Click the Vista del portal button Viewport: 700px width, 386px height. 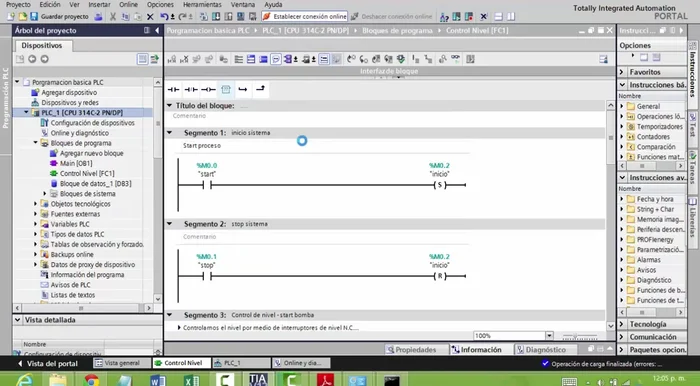48,364
